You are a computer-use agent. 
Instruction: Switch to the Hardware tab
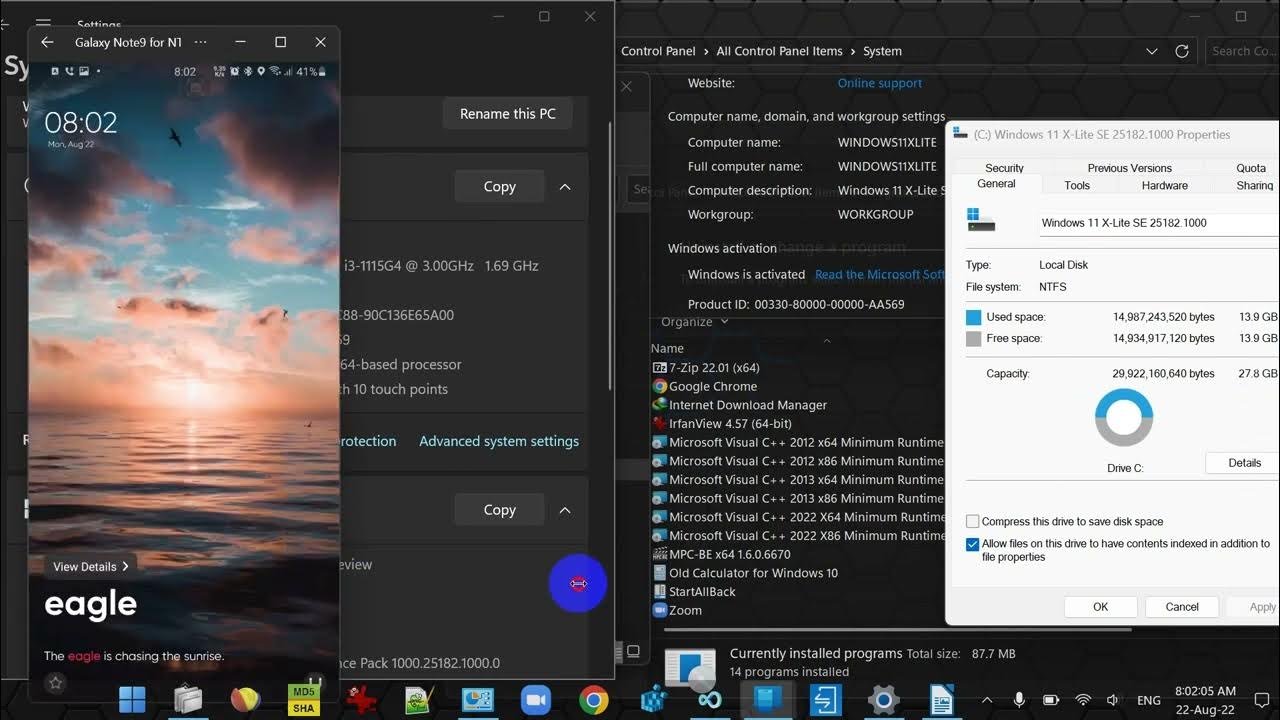(x=1165, y=185)
